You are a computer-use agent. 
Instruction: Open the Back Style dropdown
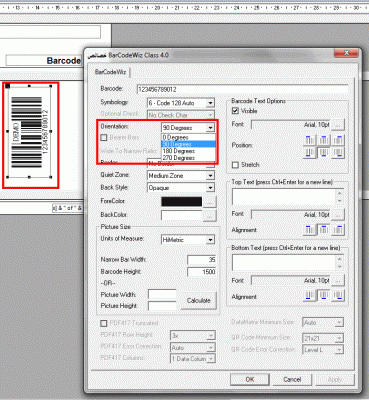[x=210, y=188]
